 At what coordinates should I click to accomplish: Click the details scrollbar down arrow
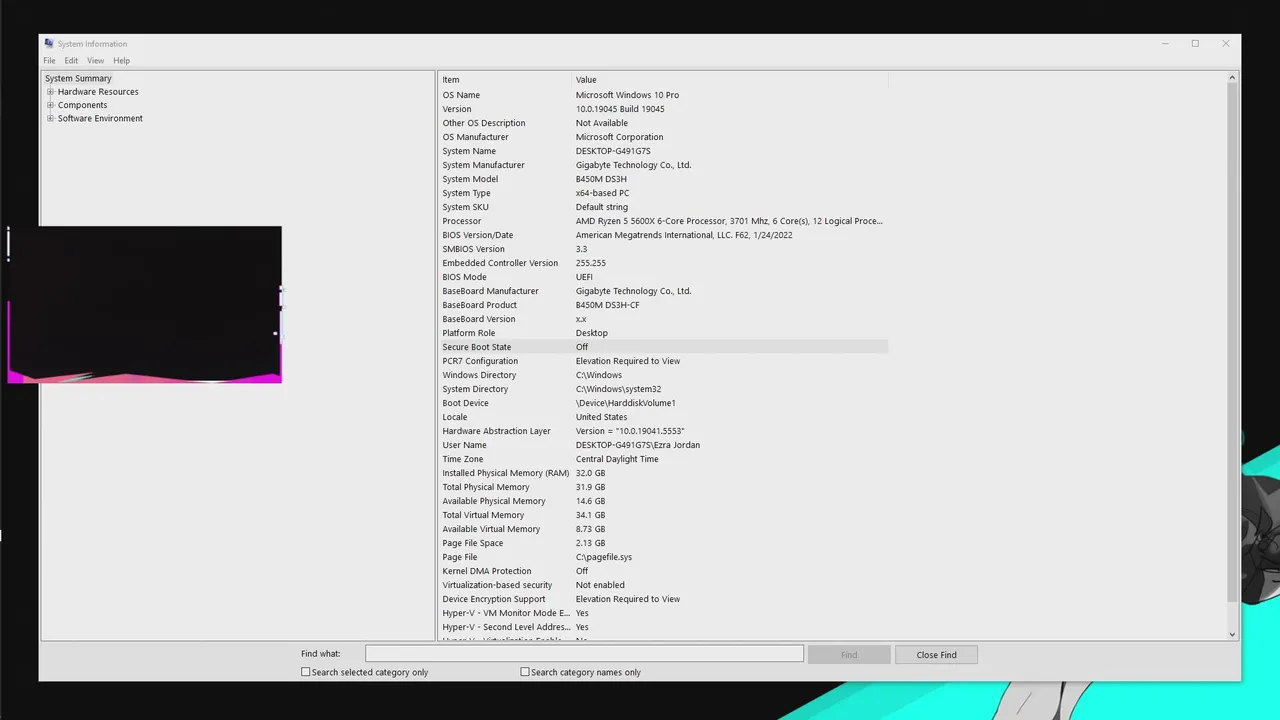point(1232,634)
